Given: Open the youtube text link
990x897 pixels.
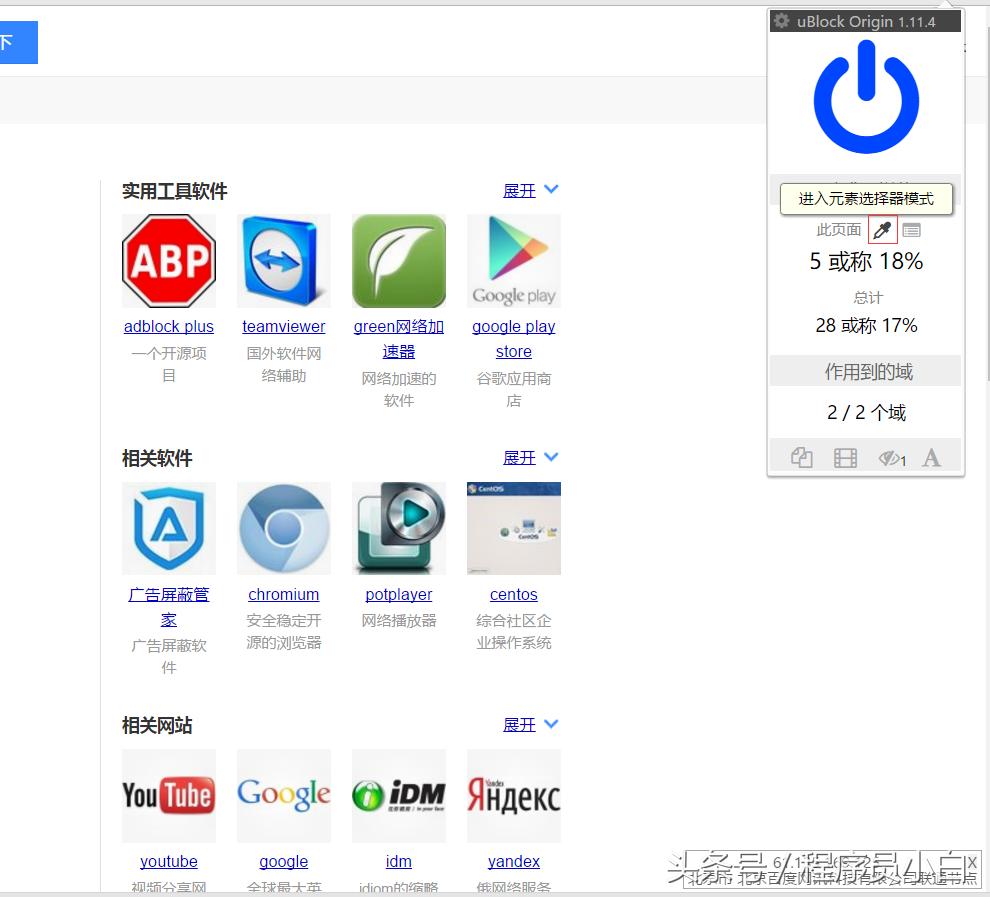Looking at the screenshot, I should point(169,861).
